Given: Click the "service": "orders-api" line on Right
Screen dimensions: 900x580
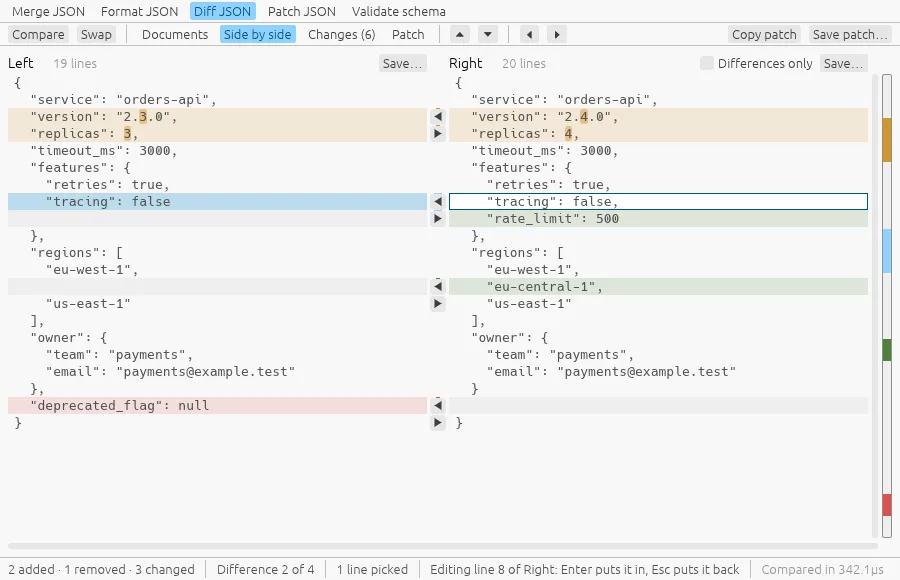Looking at the screenshot, I should (x=658, y=99).
